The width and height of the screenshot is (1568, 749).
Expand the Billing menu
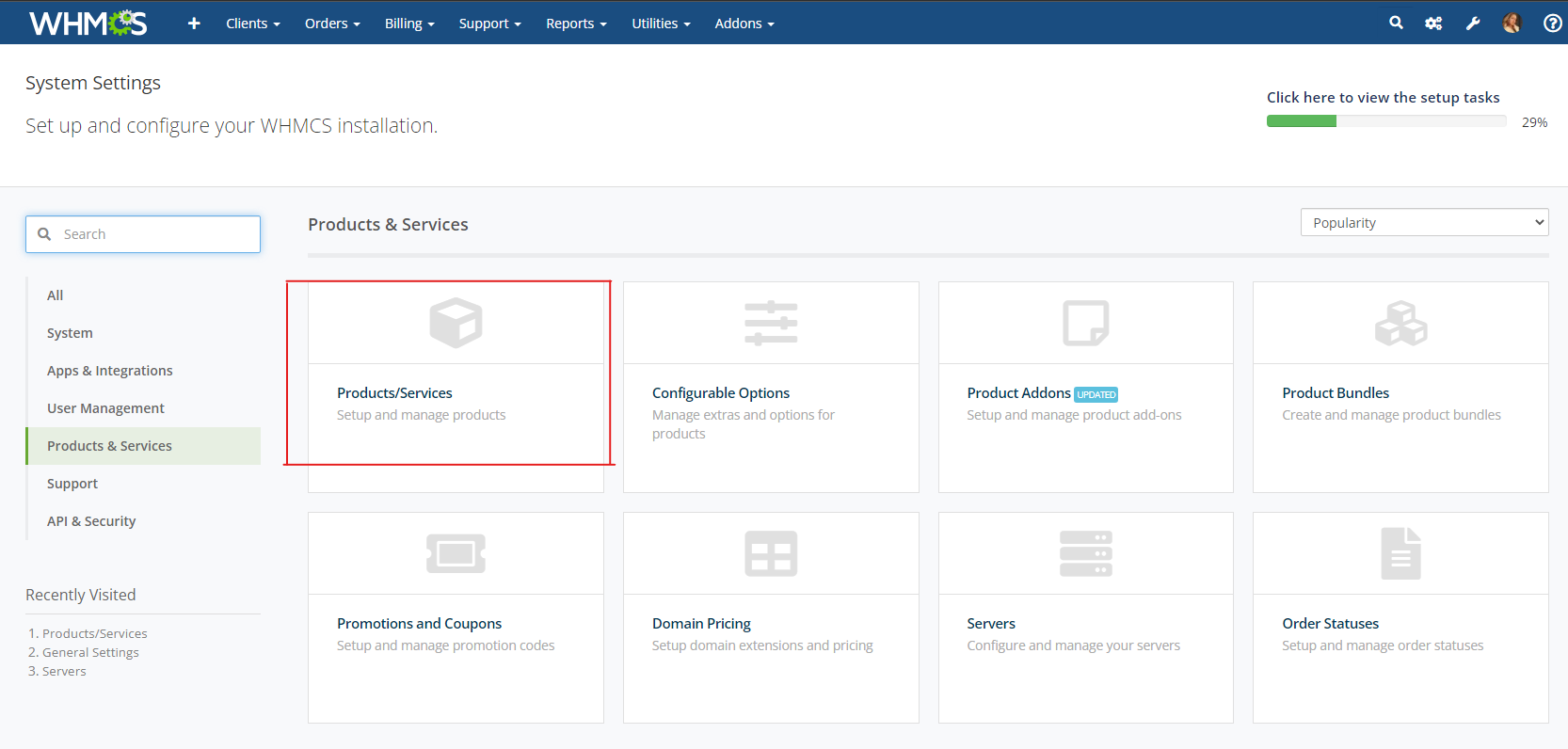pos(409,24)
